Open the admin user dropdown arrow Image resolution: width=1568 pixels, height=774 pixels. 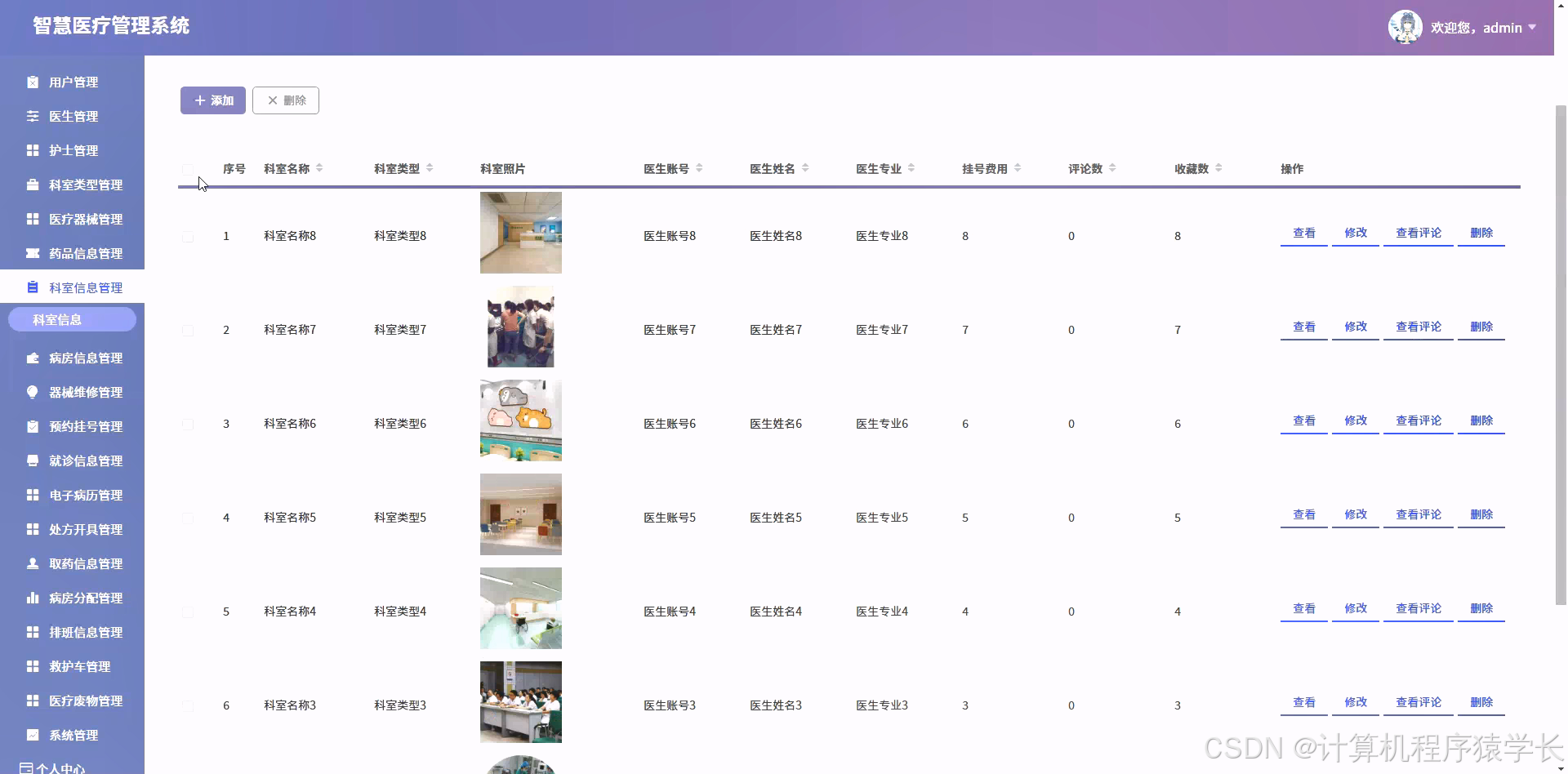1532,28
